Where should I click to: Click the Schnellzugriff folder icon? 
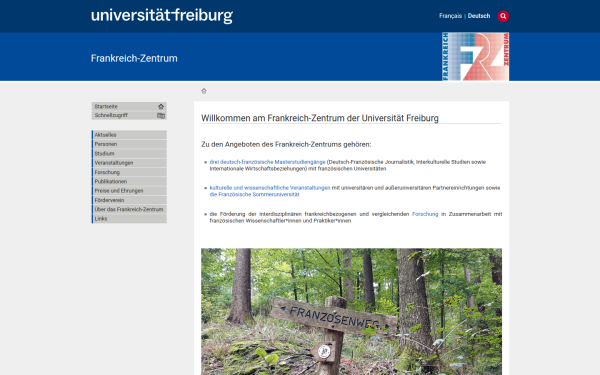point(161,116)
